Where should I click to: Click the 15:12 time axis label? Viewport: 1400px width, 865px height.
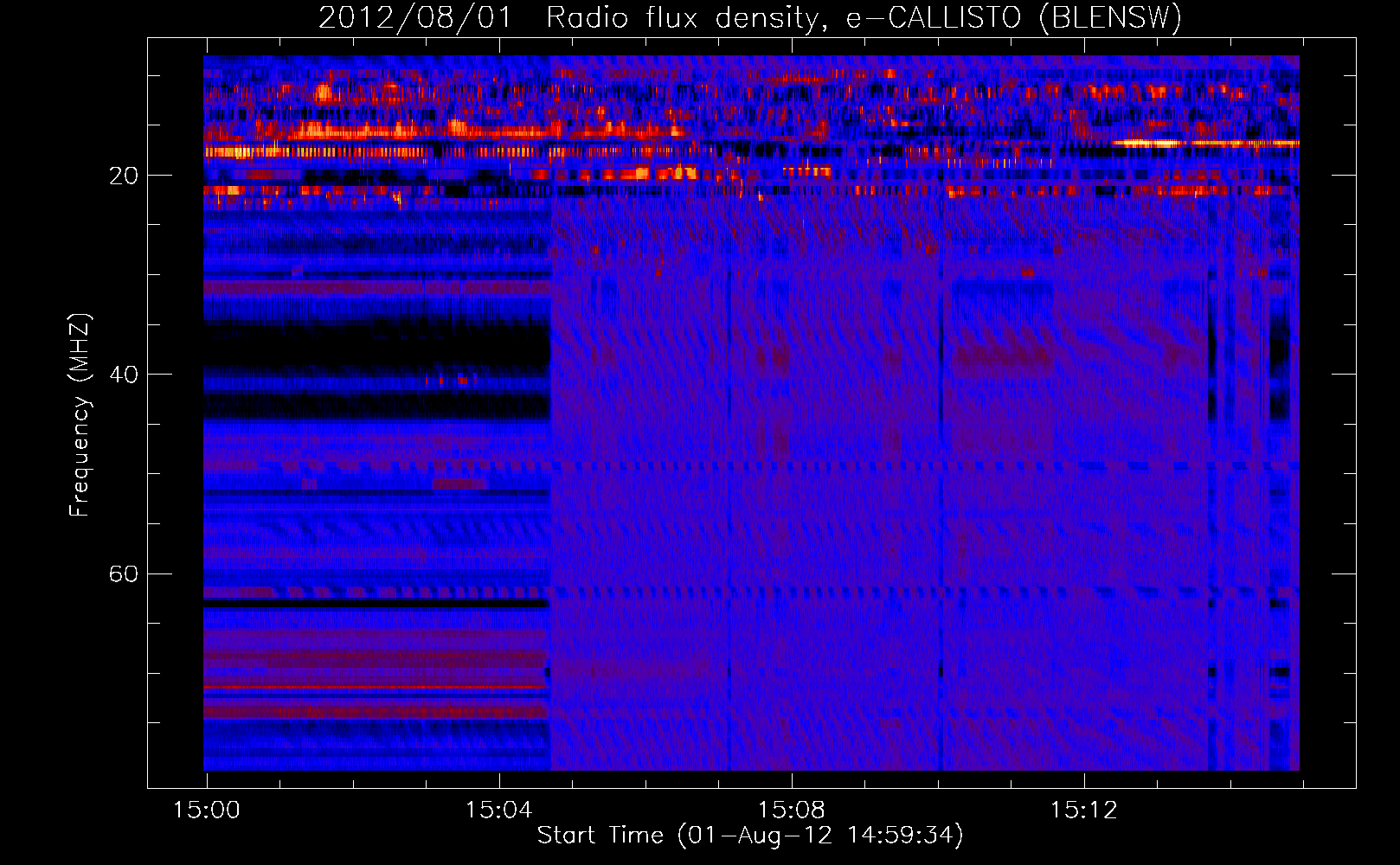1084,811
